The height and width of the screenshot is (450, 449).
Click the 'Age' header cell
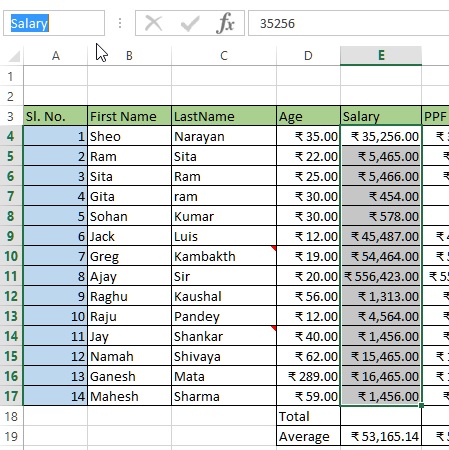[x=308, y=116]
